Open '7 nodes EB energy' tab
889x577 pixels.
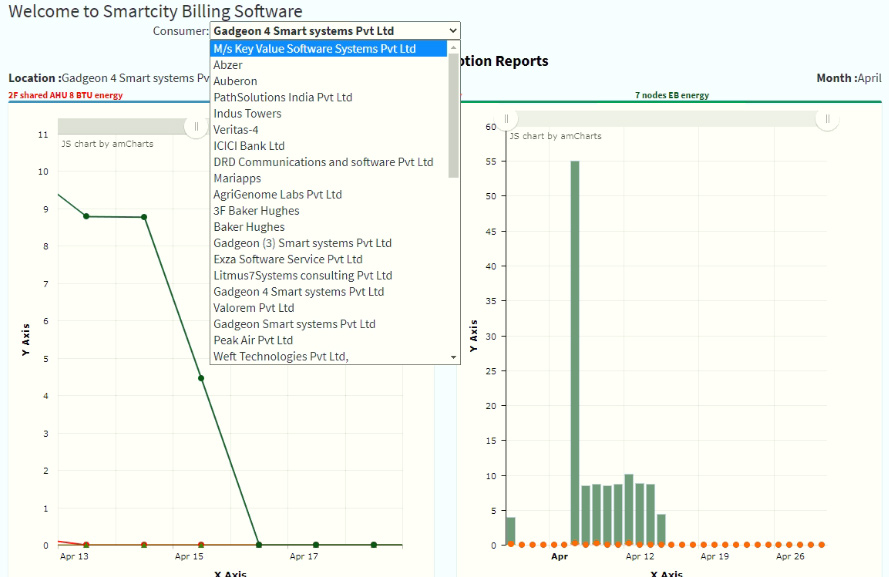pyautogui.click(x=671, y=96)
